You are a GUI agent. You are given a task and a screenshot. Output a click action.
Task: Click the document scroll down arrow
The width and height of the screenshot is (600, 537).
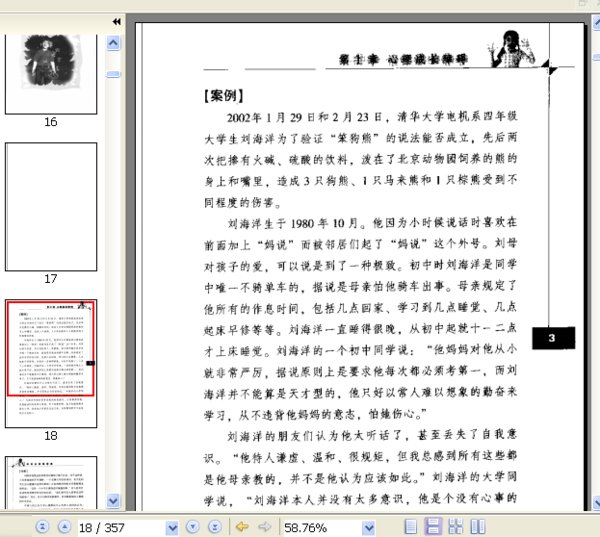[596, 503]
